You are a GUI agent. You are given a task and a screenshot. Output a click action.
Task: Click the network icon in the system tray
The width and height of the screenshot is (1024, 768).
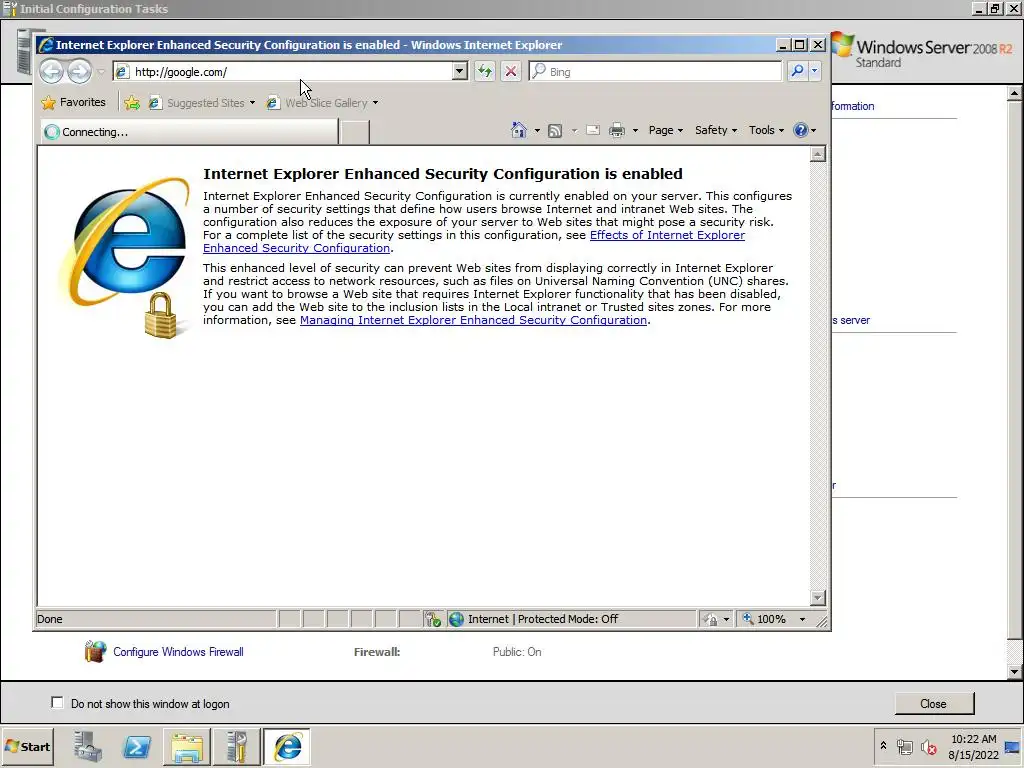click(x=904, y=746)
